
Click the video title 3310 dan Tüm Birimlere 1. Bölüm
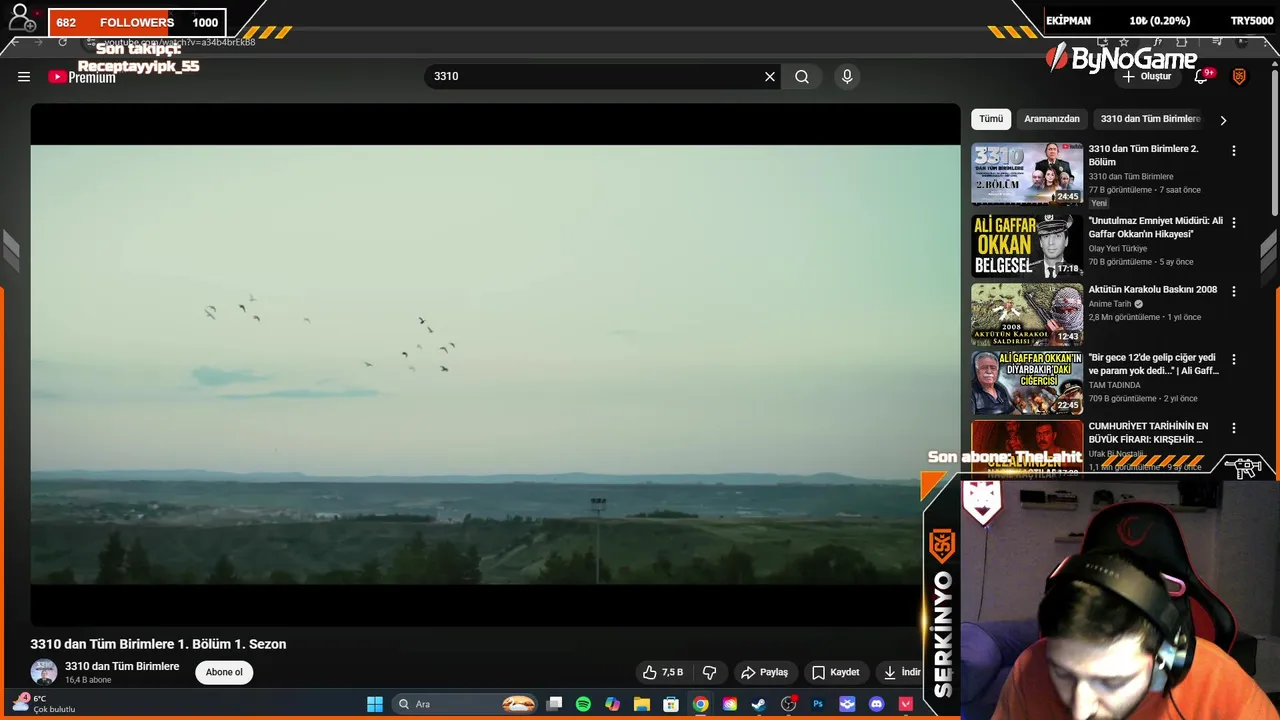pos(158,644)
